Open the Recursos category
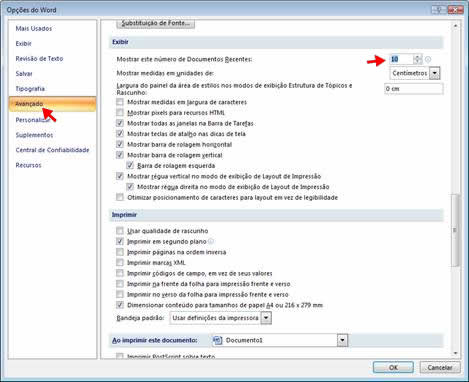Image resolution: width=469 pixels, height=382 pixels. [28, 165]
